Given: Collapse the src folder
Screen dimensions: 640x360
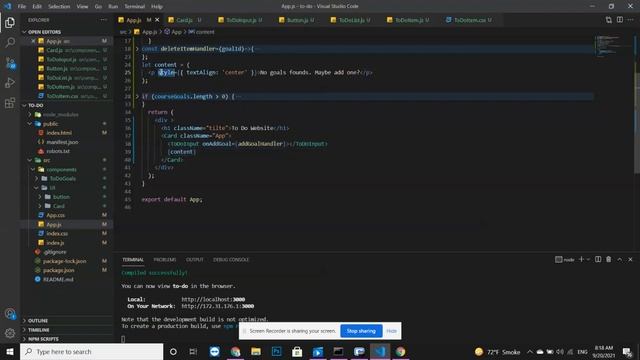Looking at the screenshot, I should (x=30, y=160).
